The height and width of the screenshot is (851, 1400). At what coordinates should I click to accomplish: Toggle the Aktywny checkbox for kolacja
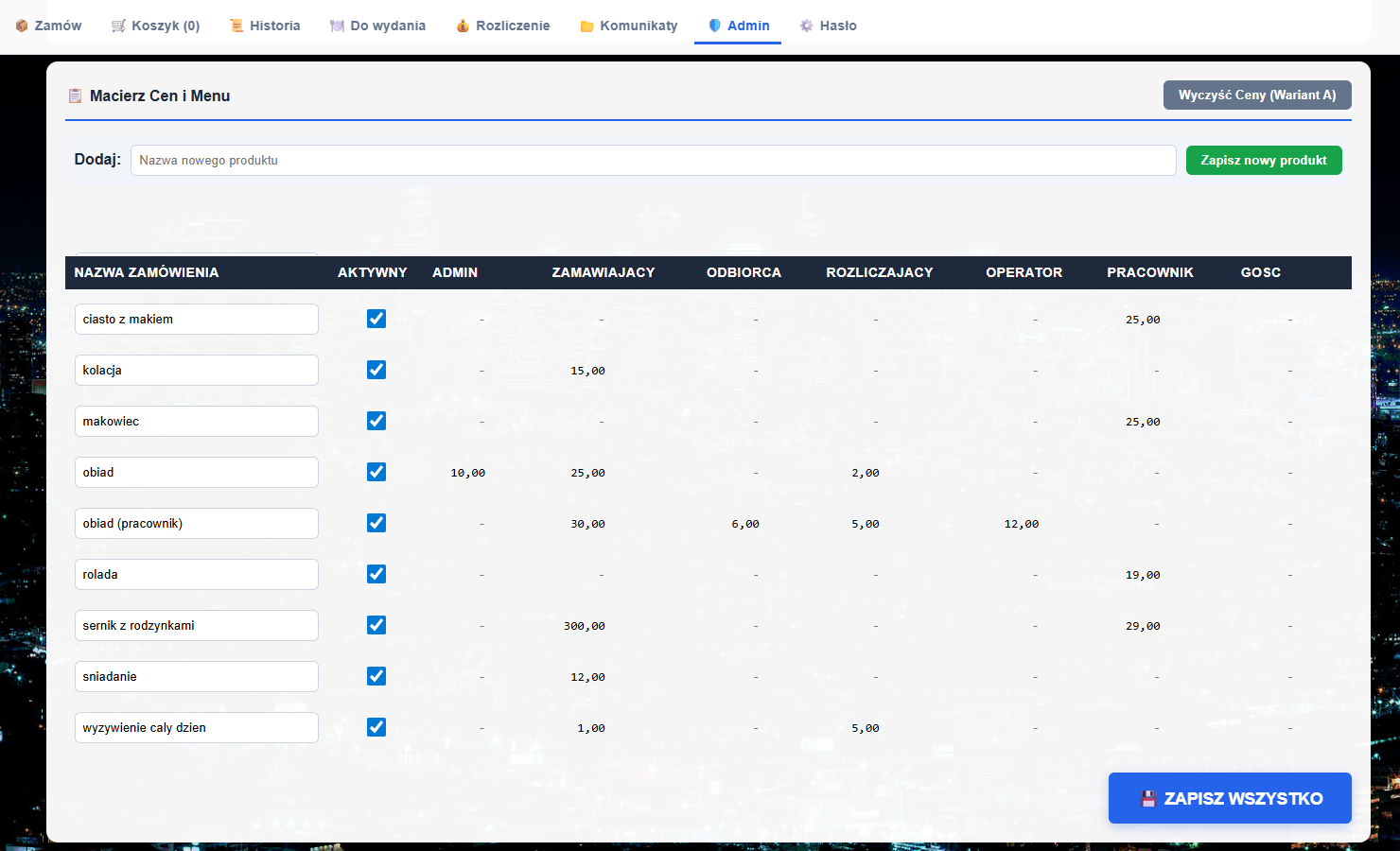(376, 370)
